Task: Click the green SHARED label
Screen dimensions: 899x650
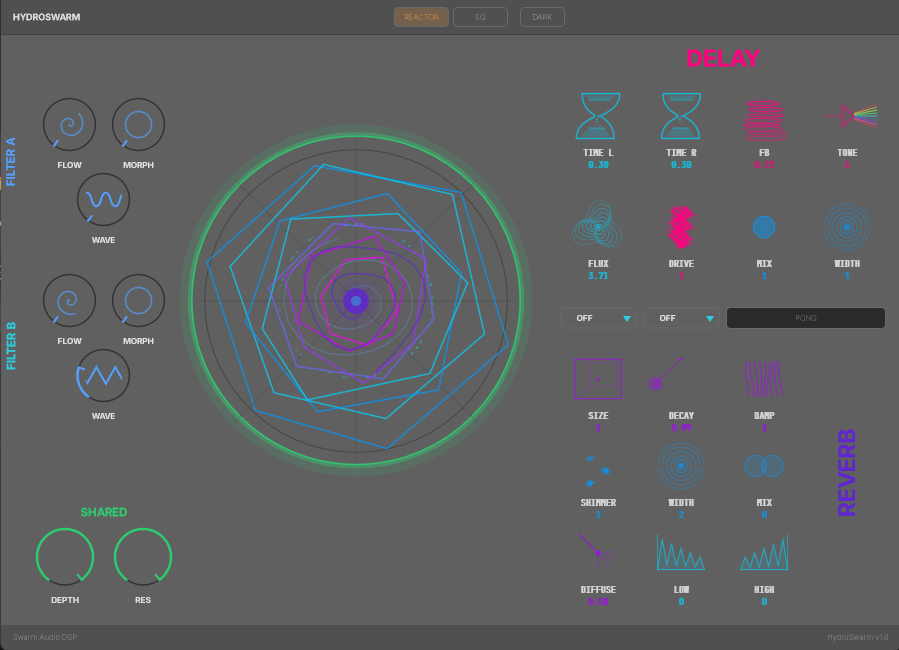Action: point(104,512)
